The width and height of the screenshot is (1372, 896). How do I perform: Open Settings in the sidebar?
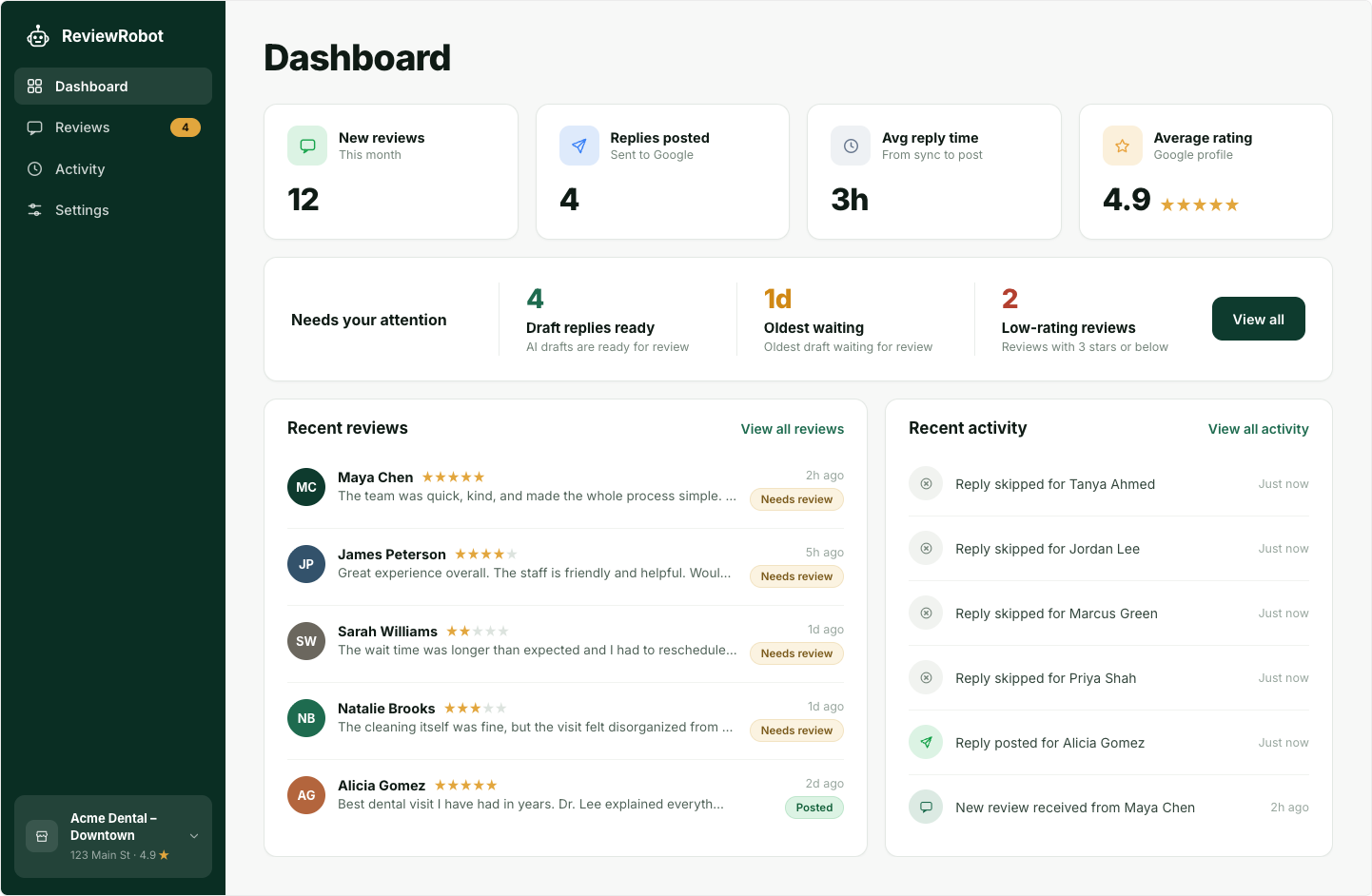[x=113, y=210]
